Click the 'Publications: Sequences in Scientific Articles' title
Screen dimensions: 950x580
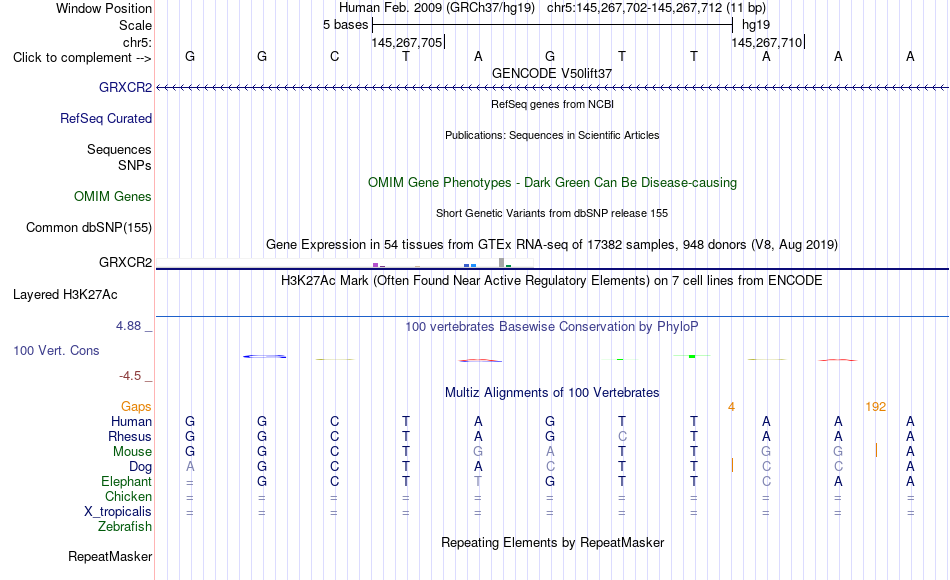[x=552, y=135]
